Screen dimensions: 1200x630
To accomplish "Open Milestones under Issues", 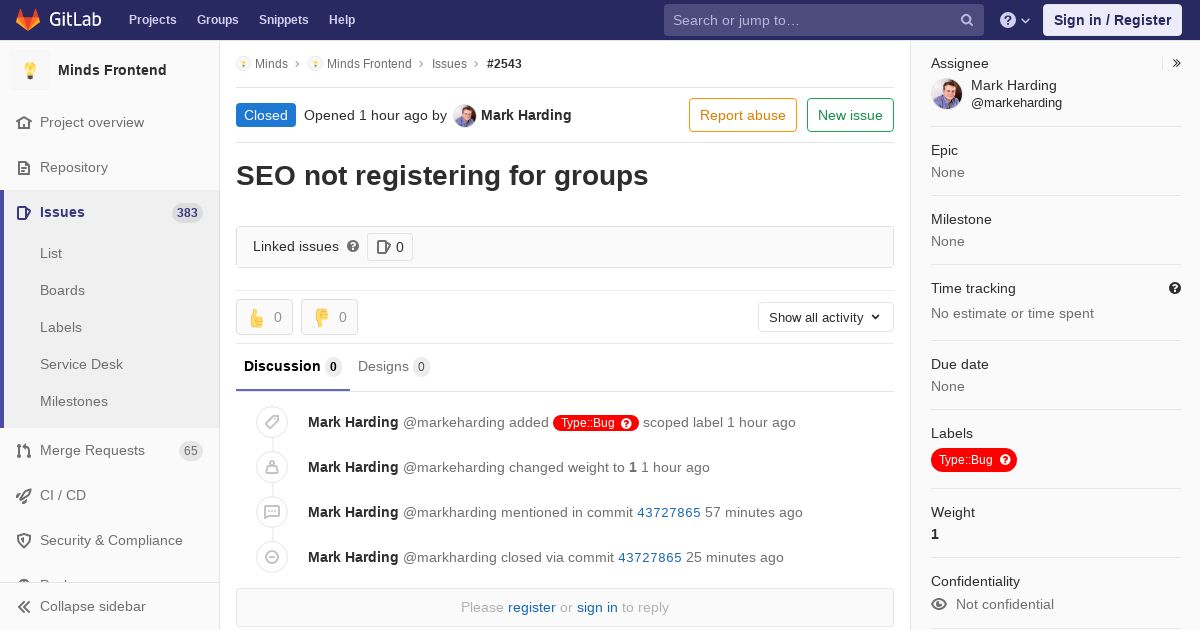I will (74, 401).
